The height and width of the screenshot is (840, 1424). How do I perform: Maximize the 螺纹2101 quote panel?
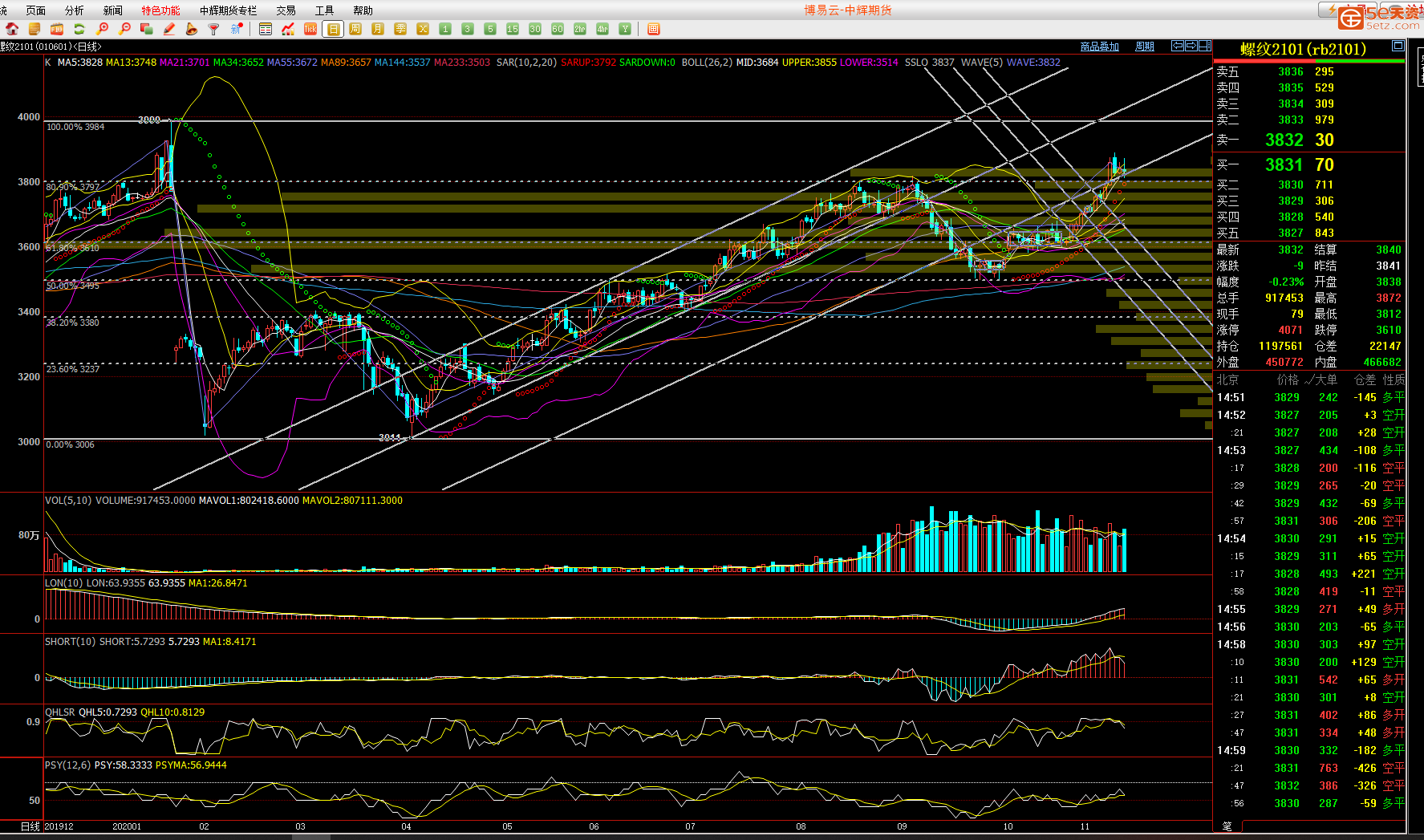(x=1398, y=46)
